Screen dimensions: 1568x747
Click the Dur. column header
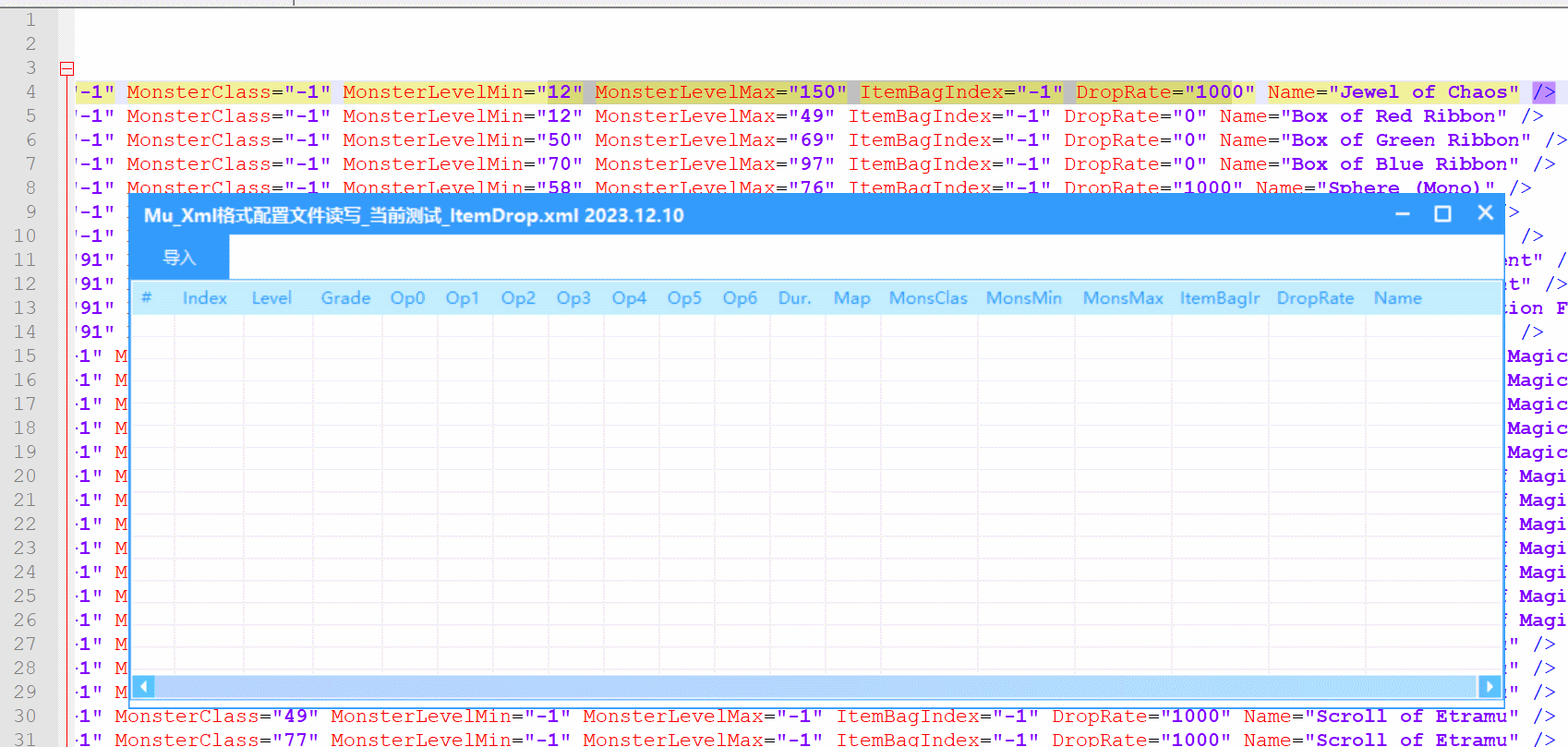click(794, 298)
